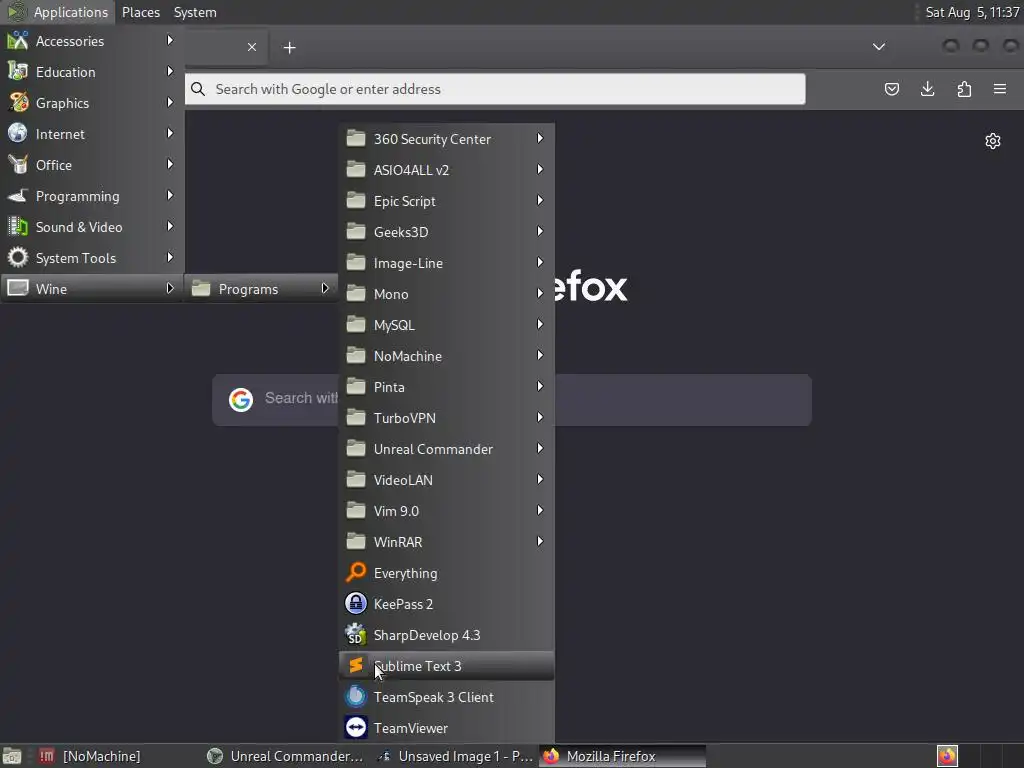Click the TeamSpeak 3 Client icon
The image size is (1024, 768).
[x=356, y=696]
